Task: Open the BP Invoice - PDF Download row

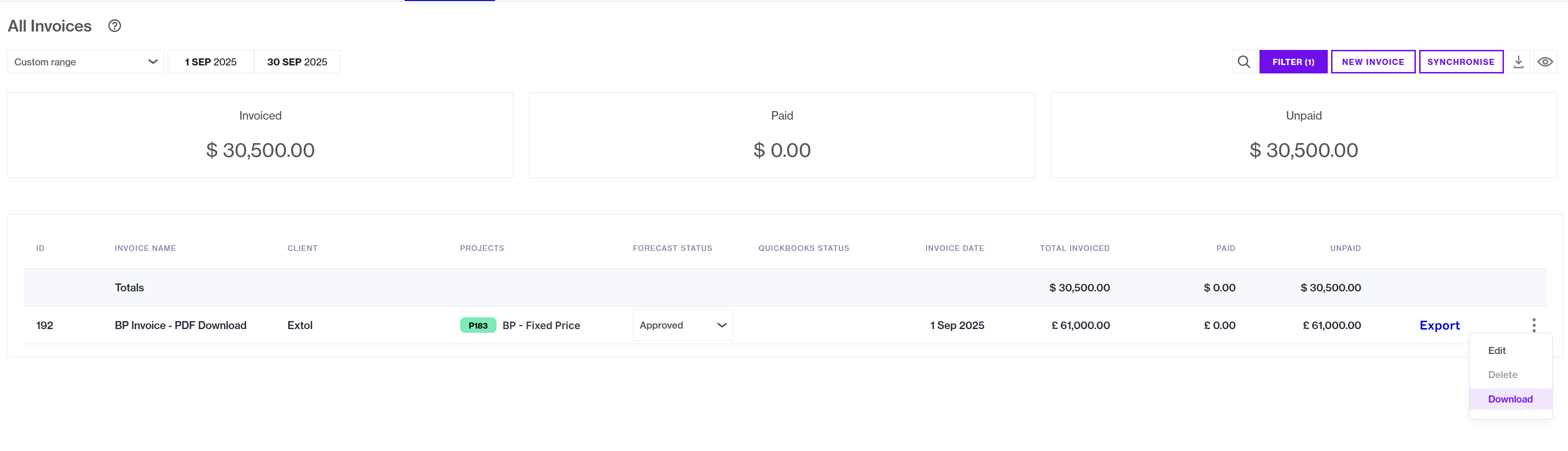Action: click(785, 325)
